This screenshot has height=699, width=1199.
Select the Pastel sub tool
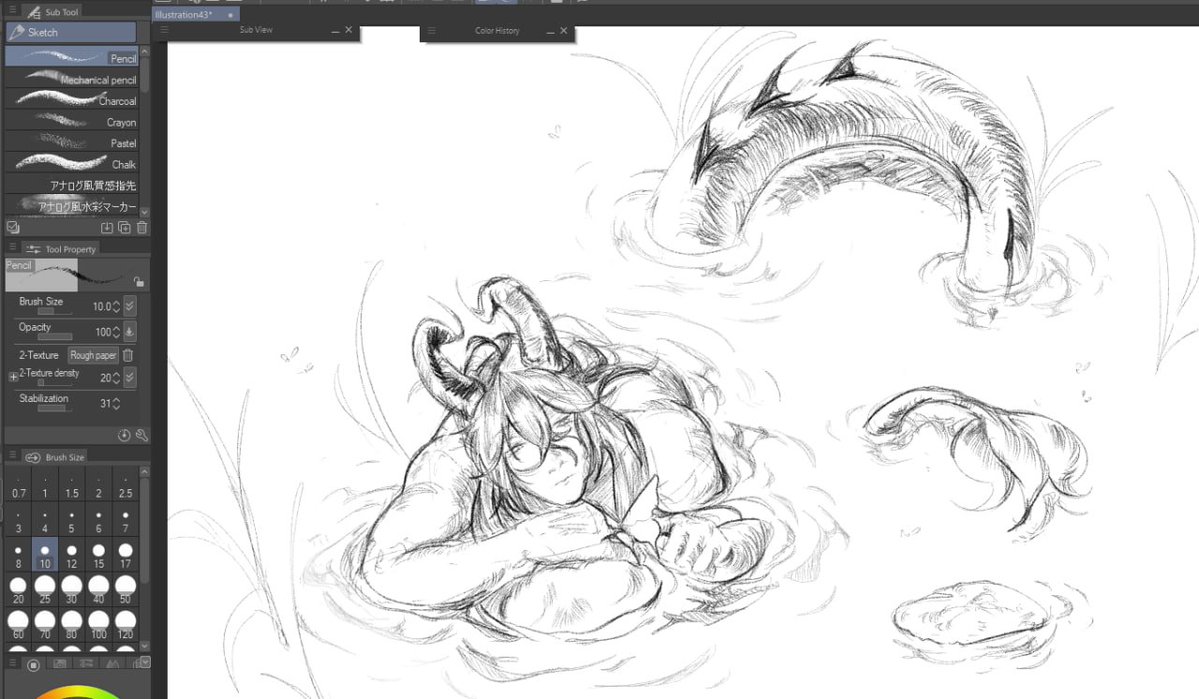pos(72,142)
